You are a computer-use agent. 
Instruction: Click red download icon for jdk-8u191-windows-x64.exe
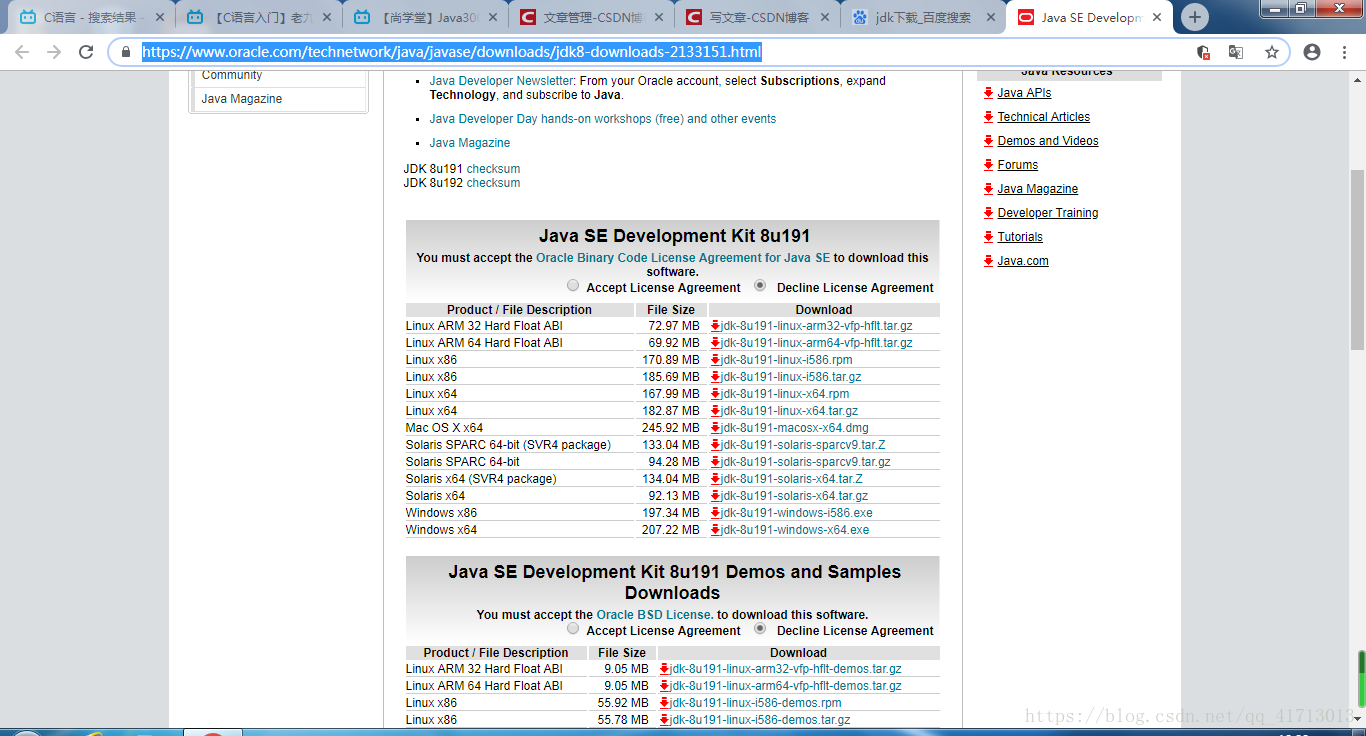[x=716, y=530]
